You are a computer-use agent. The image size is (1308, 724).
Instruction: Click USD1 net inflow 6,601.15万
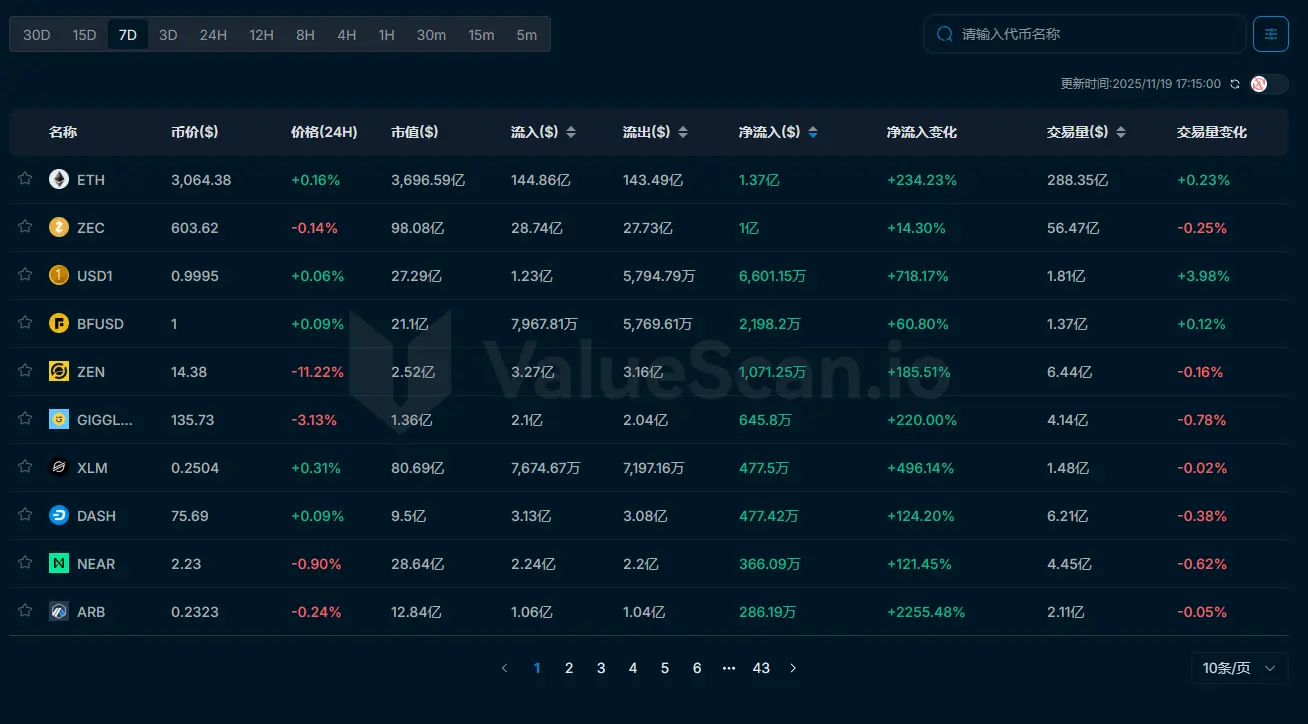click(772, 276)
